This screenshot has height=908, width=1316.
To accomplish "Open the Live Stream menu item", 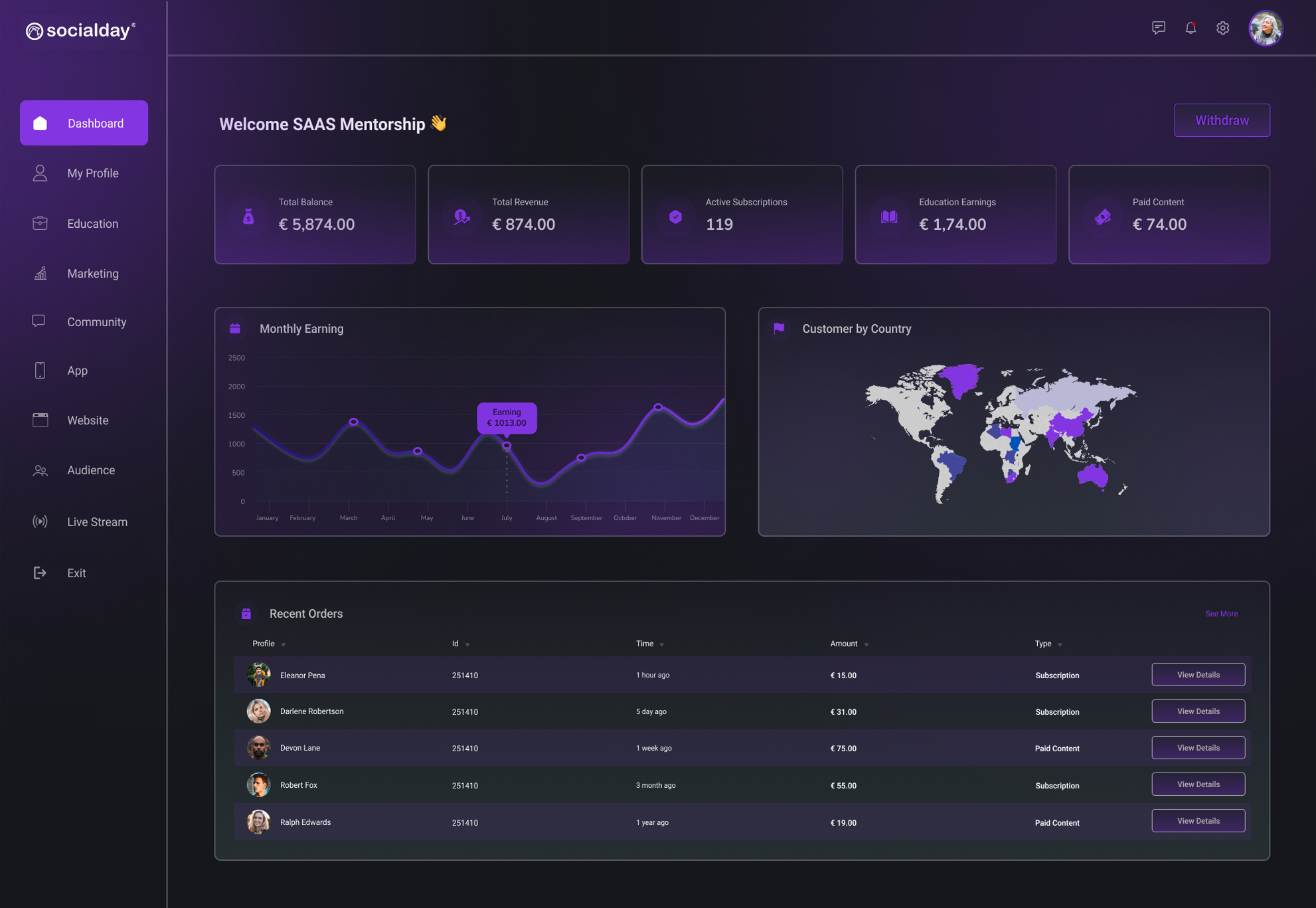I will (x=97, y=521).
